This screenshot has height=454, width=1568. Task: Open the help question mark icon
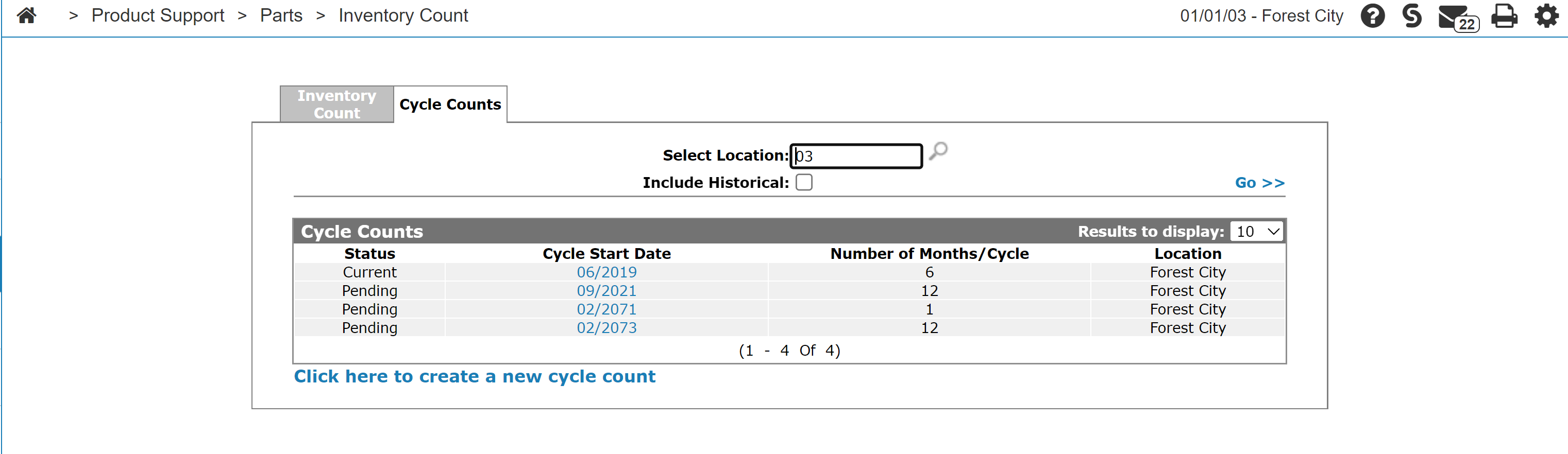pos(1372,16)
